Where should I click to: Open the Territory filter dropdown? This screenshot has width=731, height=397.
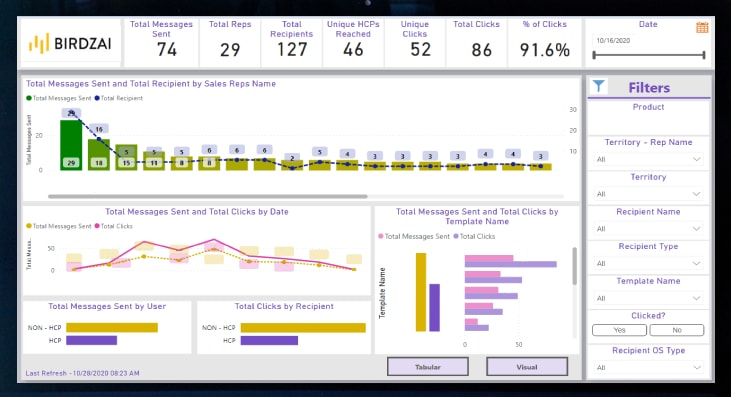click(648, 194)
